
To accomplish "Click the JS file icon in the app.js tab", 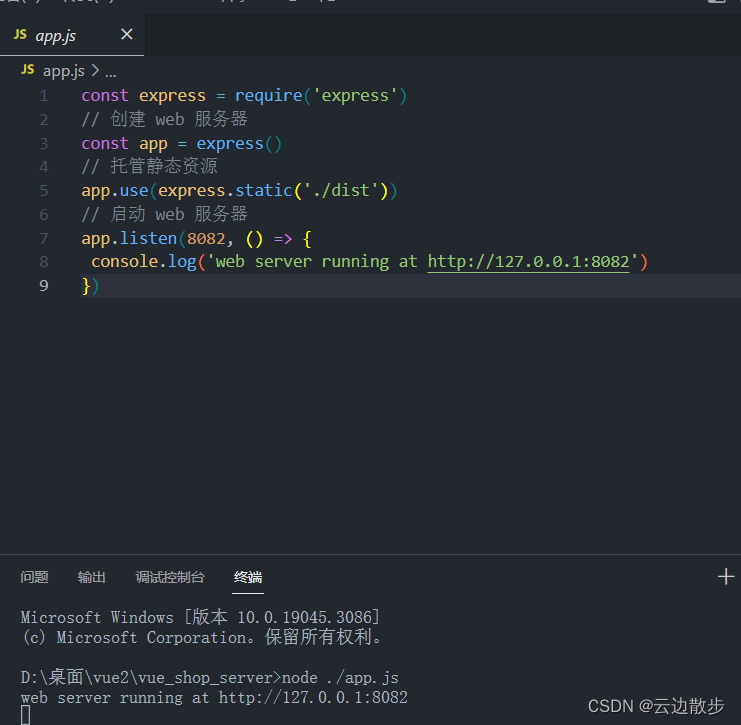I will coord(20,35).
